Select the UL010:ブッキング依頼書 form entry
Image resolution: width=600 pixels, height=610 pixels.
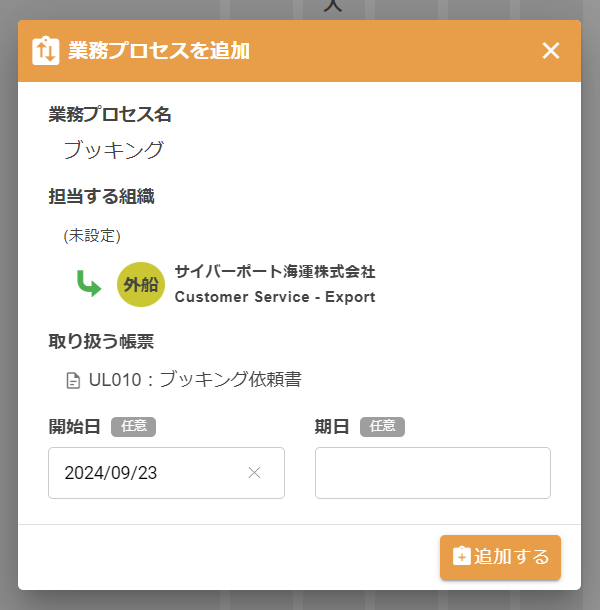tap(195, 380)
